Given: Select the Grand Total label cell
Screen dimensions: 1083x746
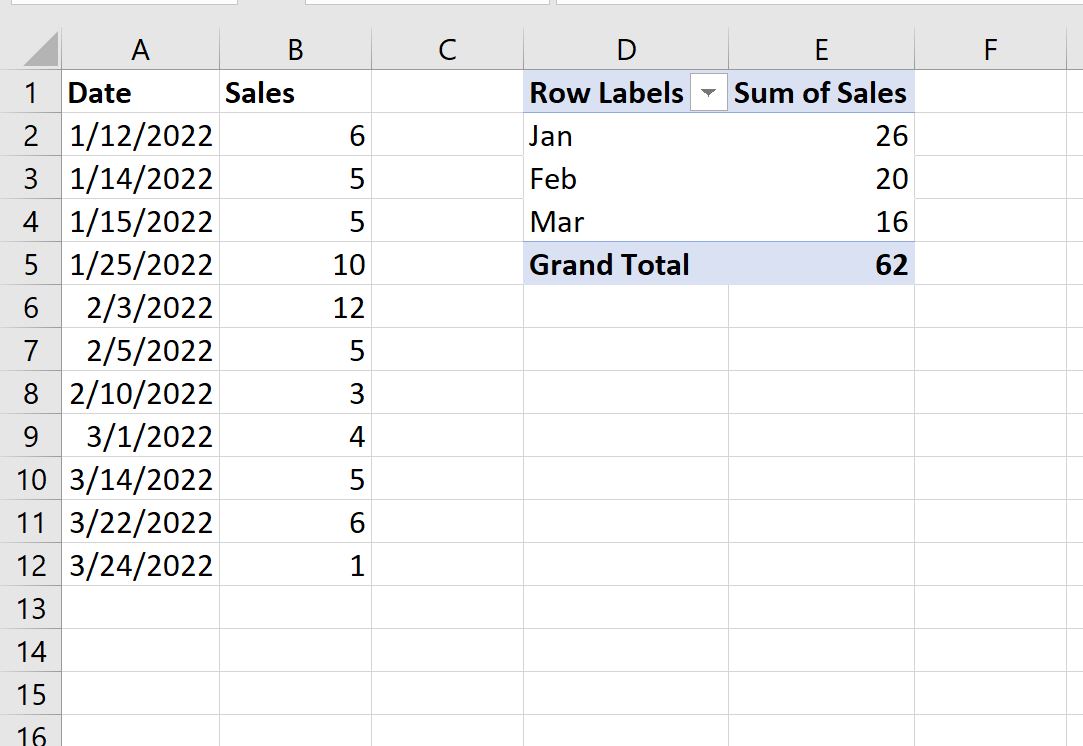Looking at the screenshot, I should [625, 265].
